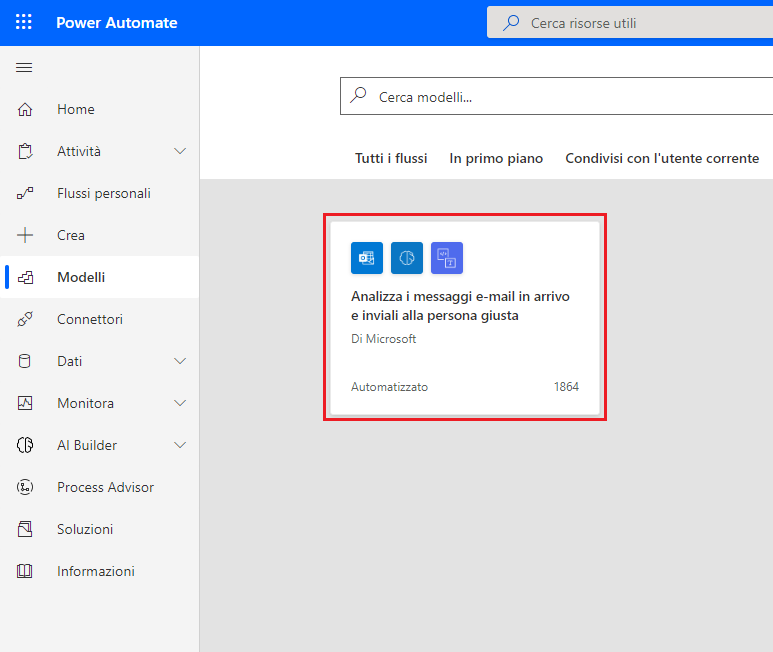Viewport: 773px width, 652px height.
Task: Click the AI Builder brain icon
Action: point(25,445)
